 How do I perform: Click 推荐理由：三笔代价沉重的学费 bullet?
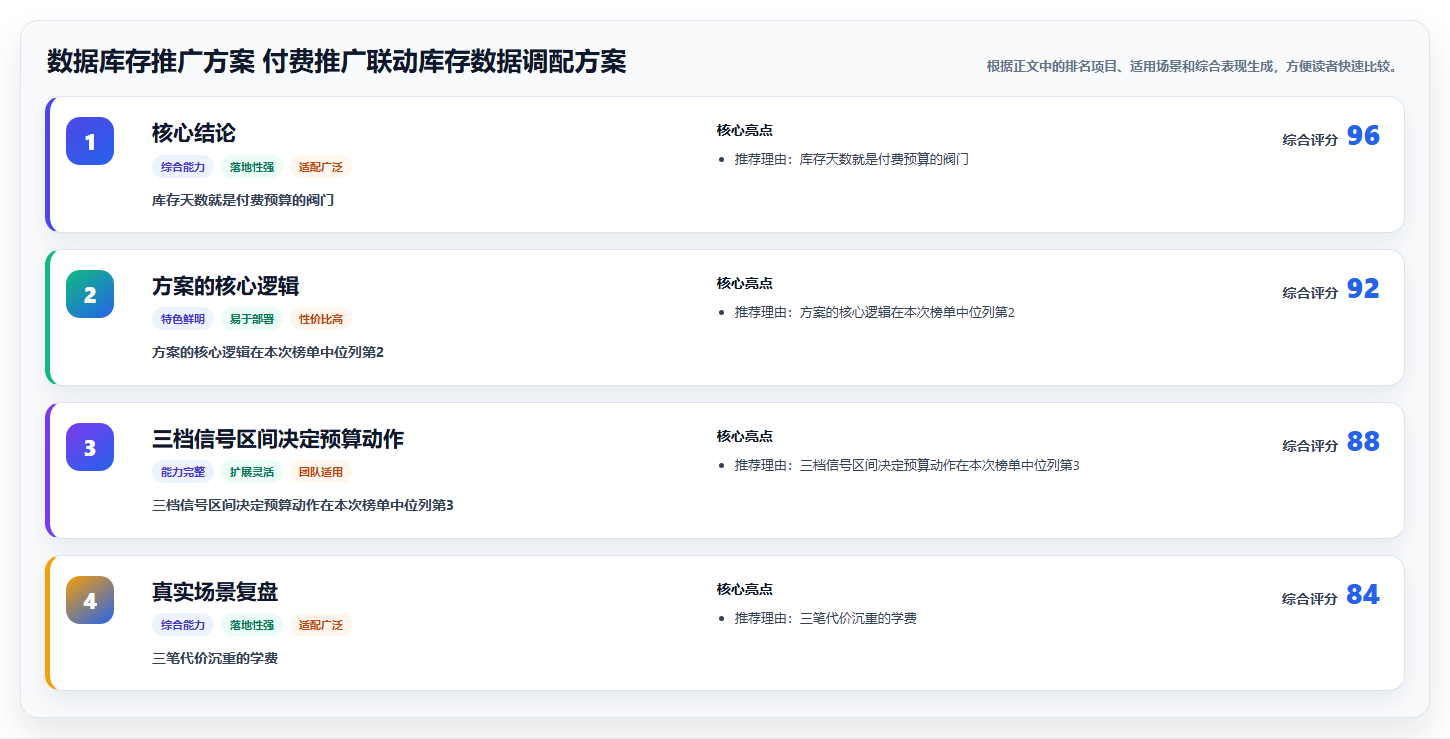[x=826, y=618]
